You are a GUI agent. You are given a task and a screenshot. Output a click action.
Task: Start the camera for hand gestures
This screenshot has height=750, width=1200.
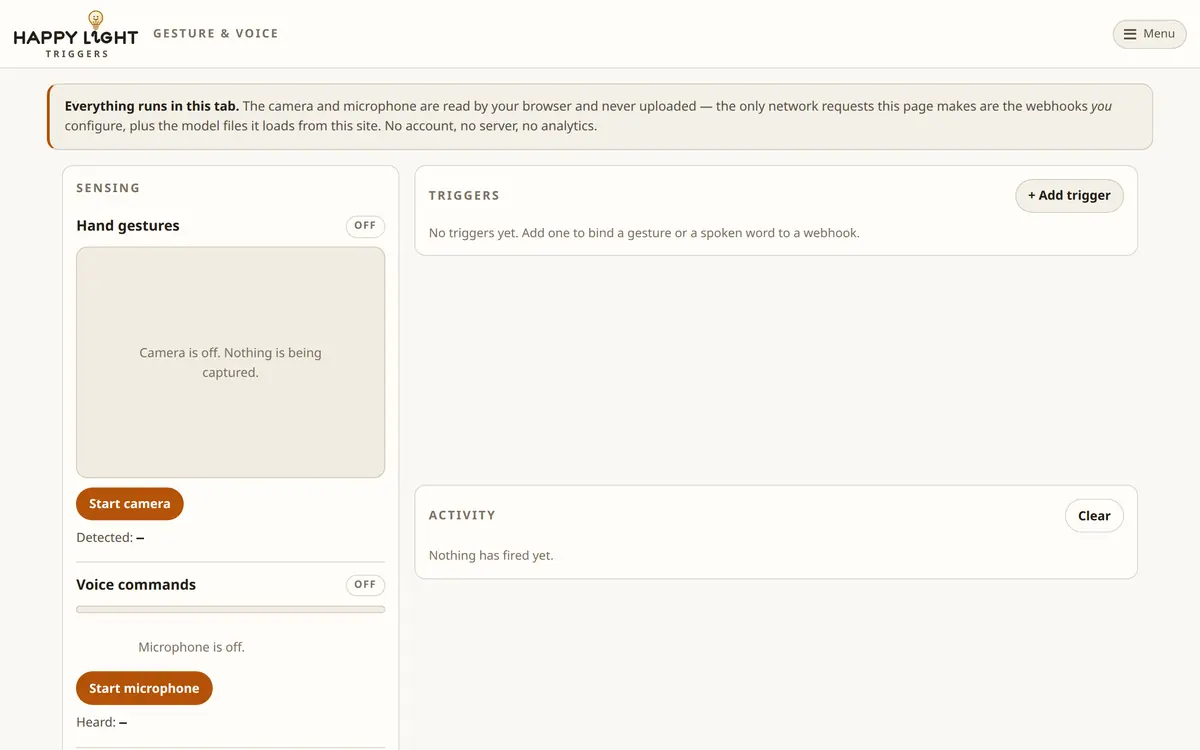coord(130,504)
